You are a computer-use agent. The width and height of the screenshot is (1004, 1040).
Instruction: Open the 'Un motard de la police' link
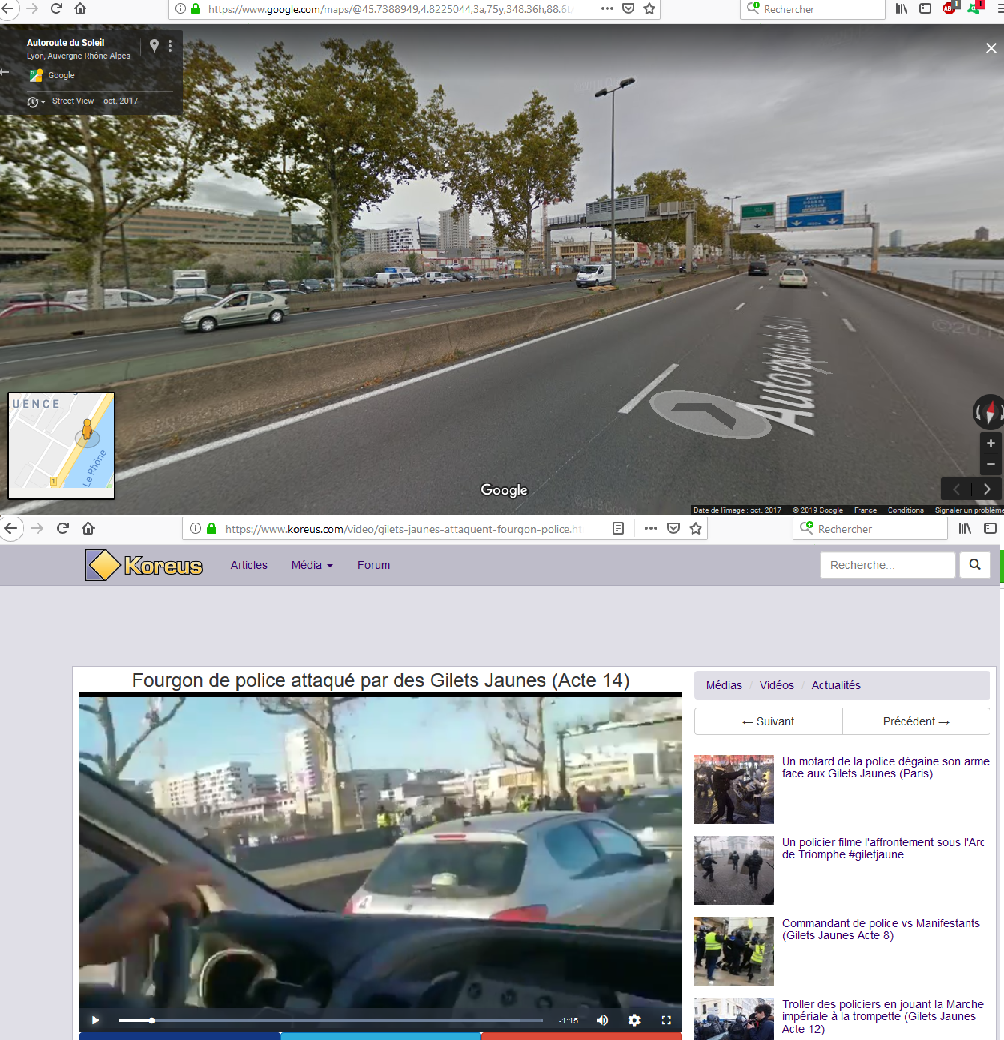pos(884,767)
